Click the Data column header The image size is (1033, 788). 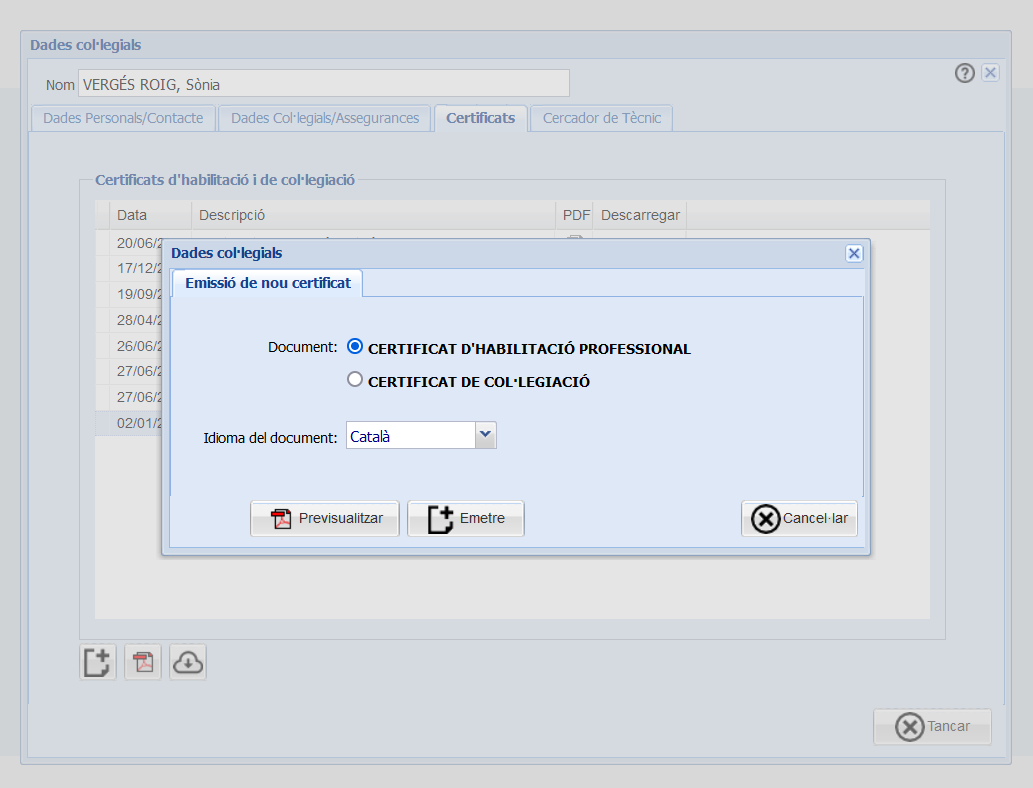pyautogui.click(x=150, y=215)
